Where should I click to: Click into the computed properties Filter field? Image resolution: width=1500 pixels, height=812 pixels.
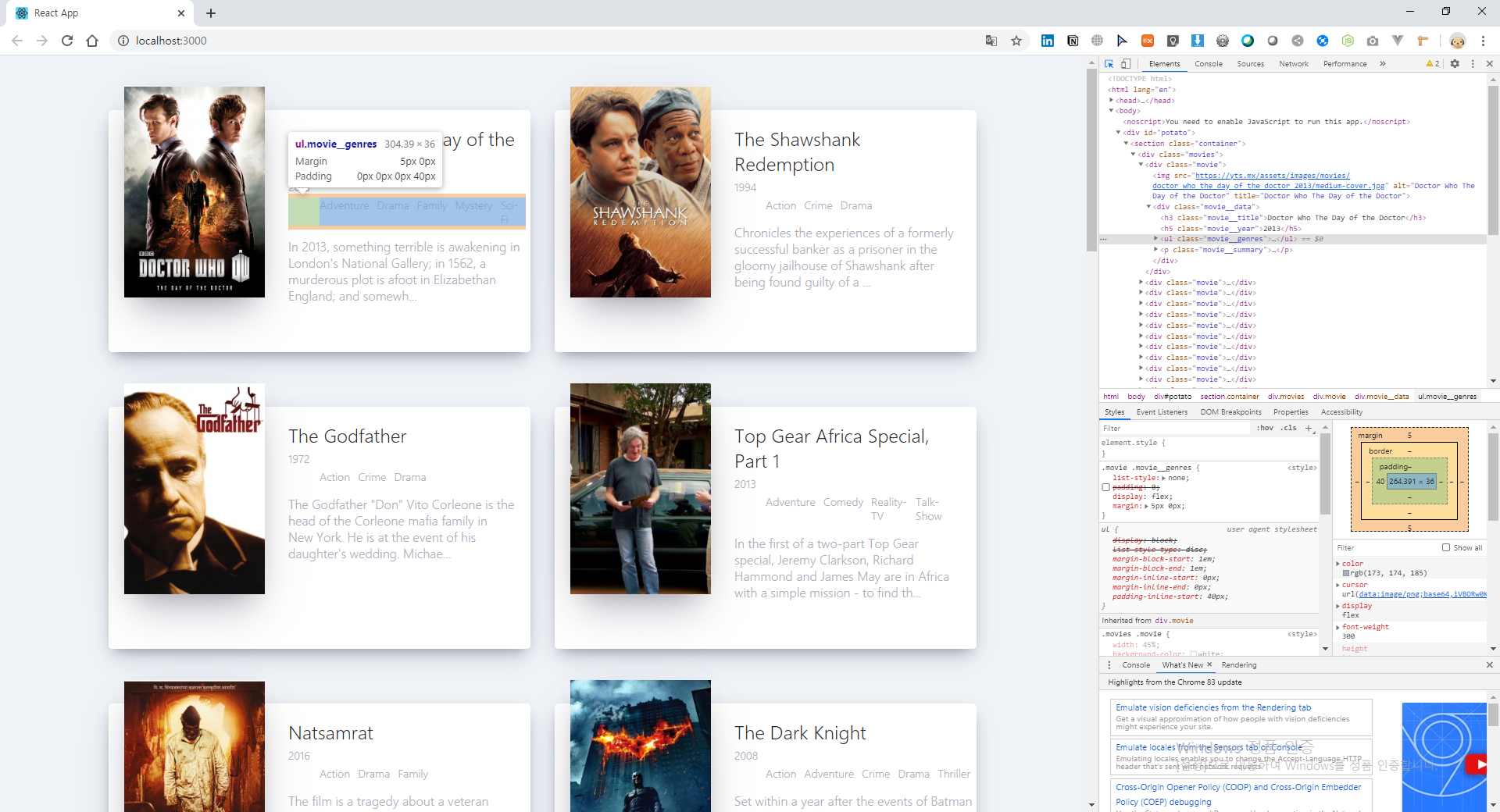click(x=1386, y=548)
